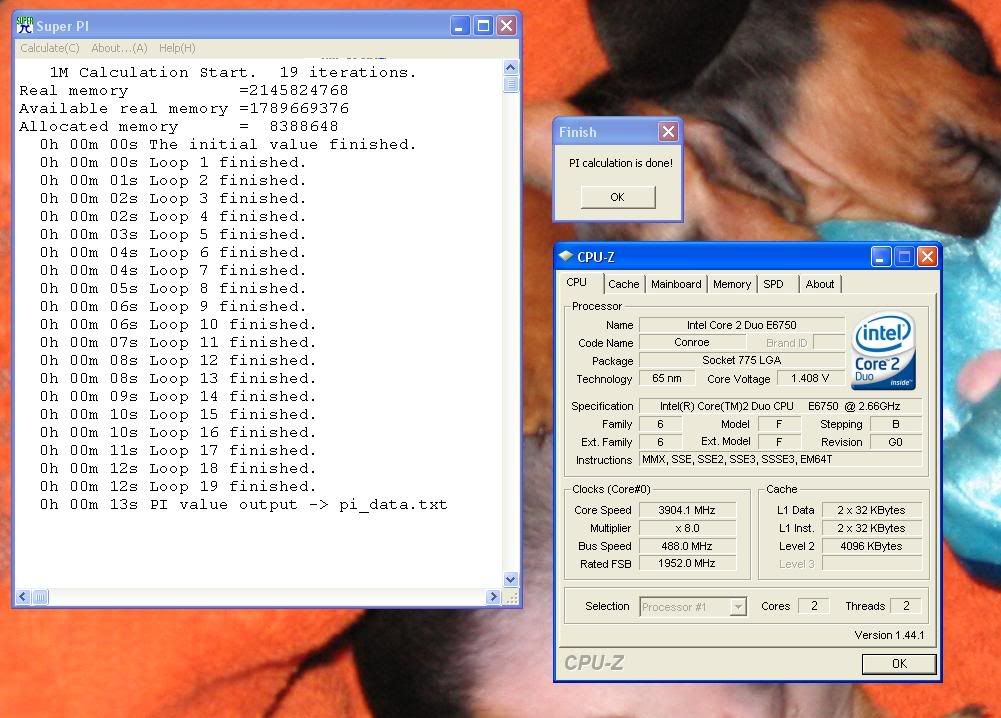Switch to the CPU tab in CPU-Z
The width and height of the screenshot is (1001, 718).
pyautogui.click(x=576, y=282)
